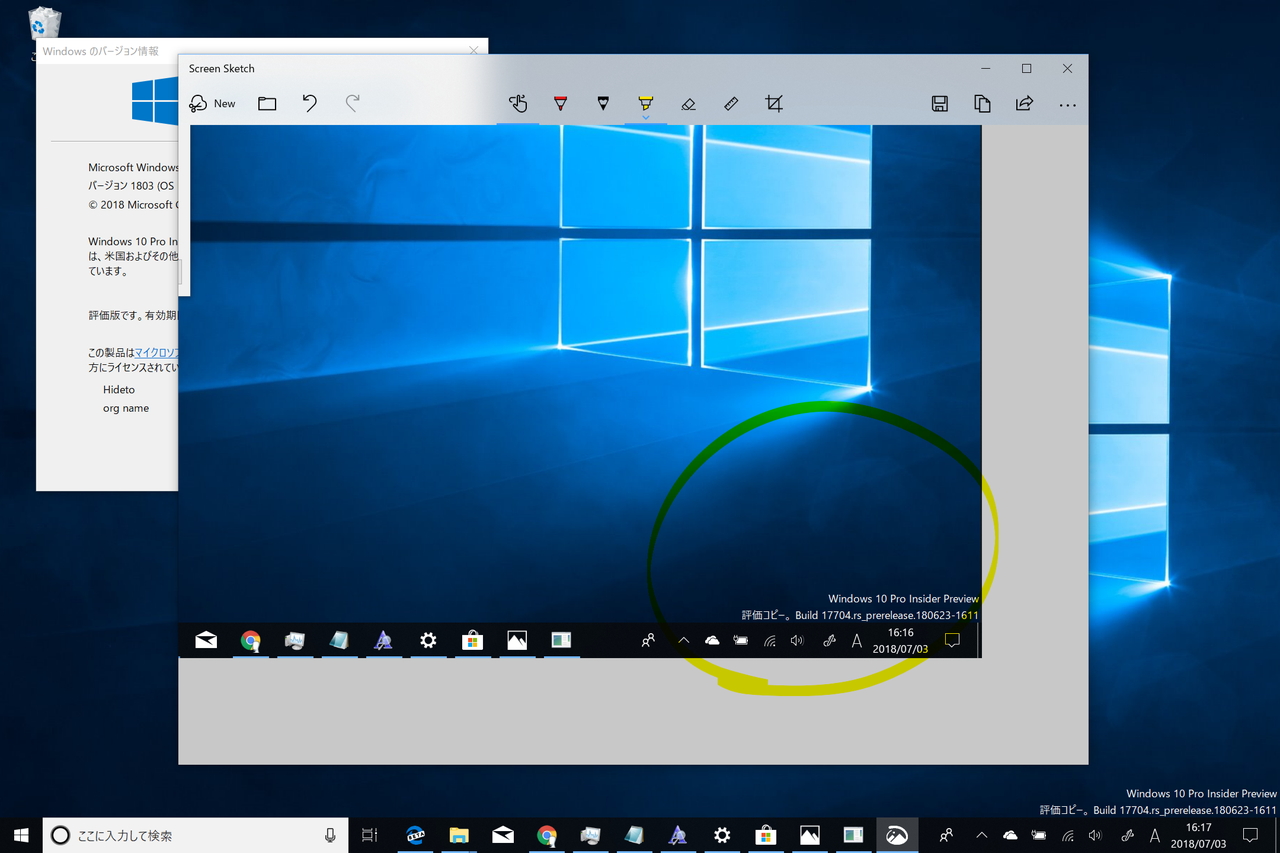Select the red Ballpoint pen tool

pyautogui.click(x=560, y=103)
